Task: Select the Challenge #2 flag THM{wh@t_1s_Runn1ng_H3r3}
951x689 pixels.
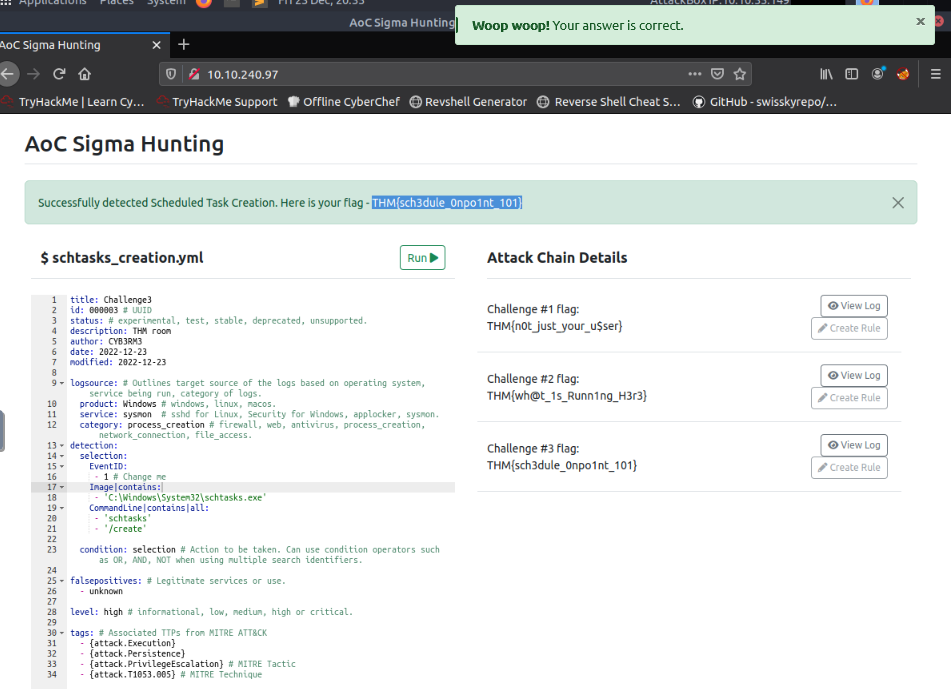Action: 566,396
